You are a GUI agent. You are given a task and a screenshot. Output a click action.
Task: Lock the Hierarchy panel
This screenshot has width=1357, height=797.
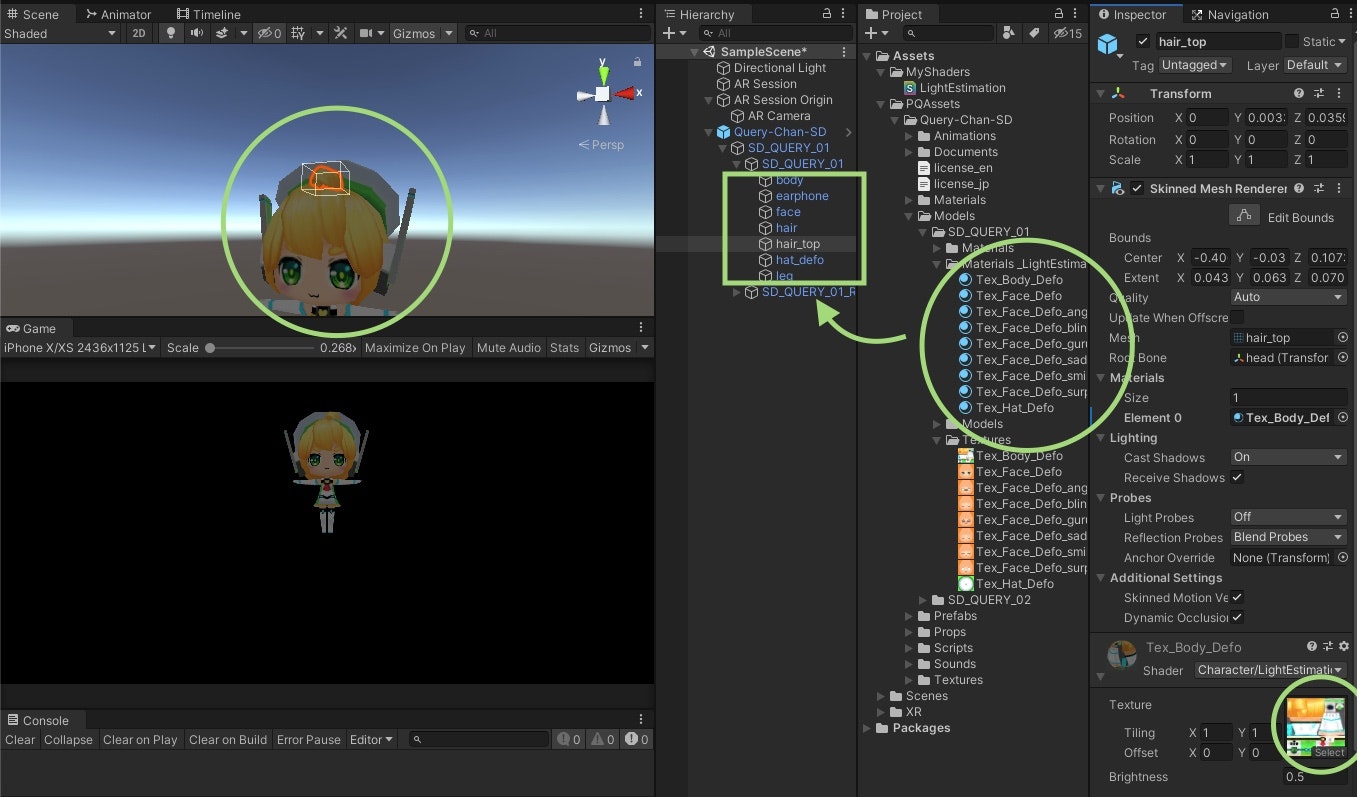click(x=826, y=14)
